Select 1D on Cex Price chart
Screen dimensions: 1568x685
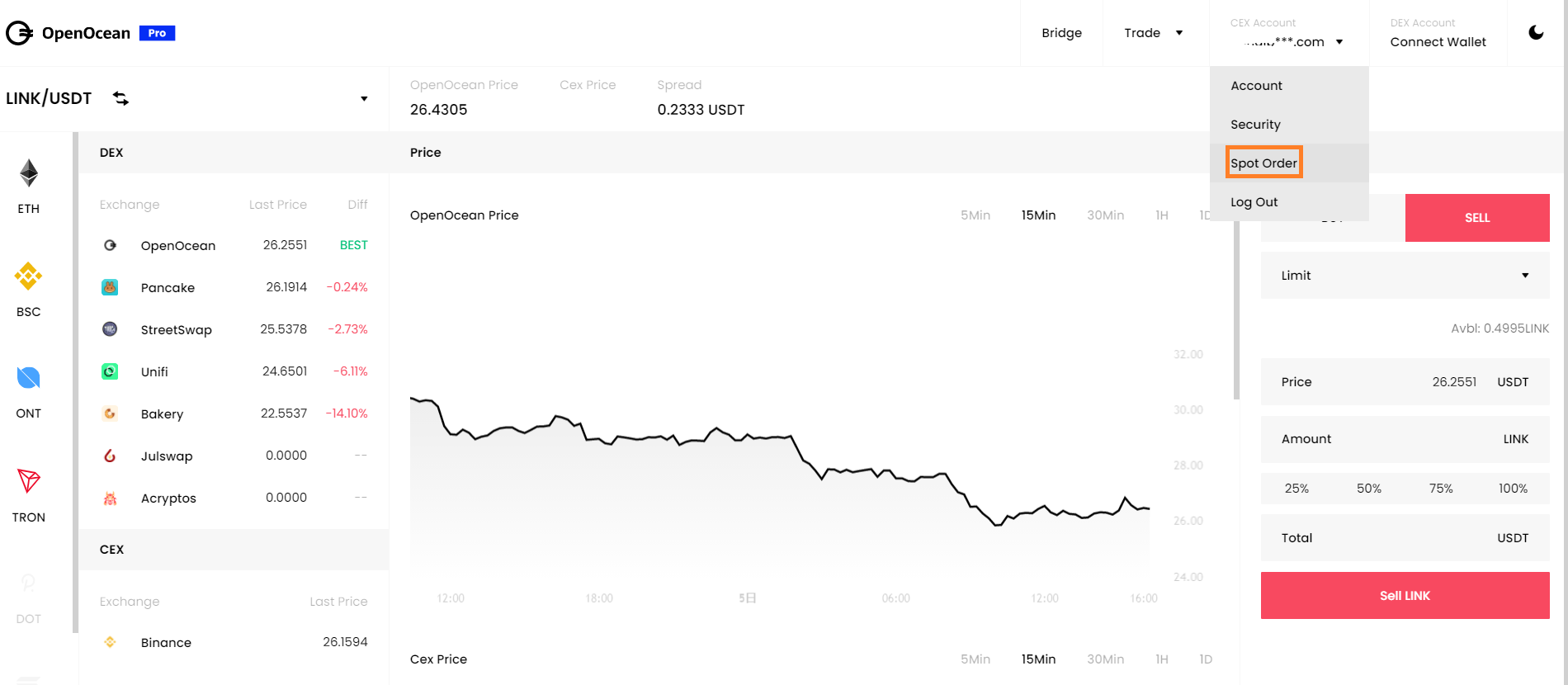click(1206, 659)
